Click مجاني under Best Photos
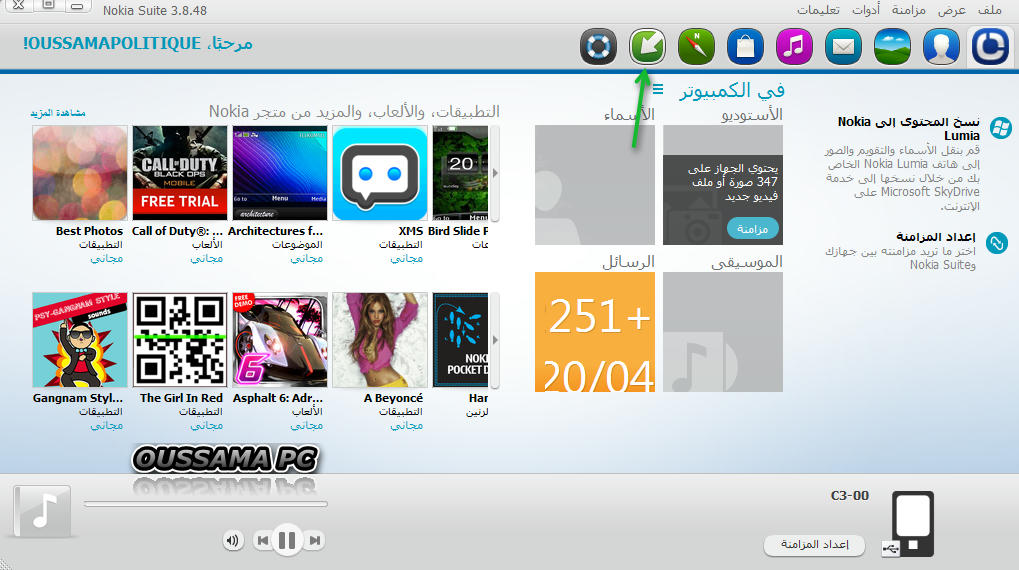 point(107,259)
